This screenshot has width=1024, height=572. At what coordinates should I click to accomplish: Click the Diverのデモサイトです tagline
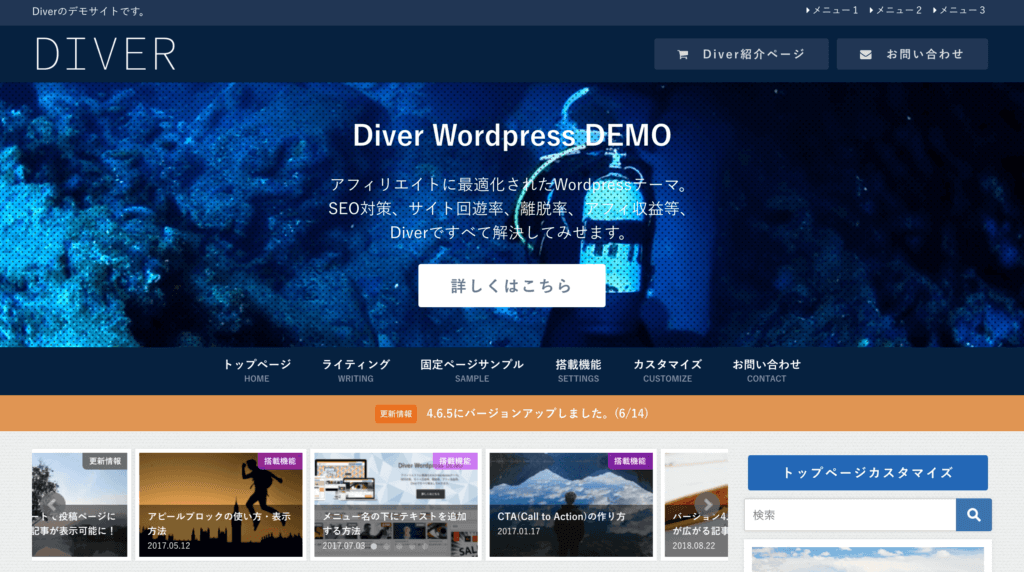(89, 11)
